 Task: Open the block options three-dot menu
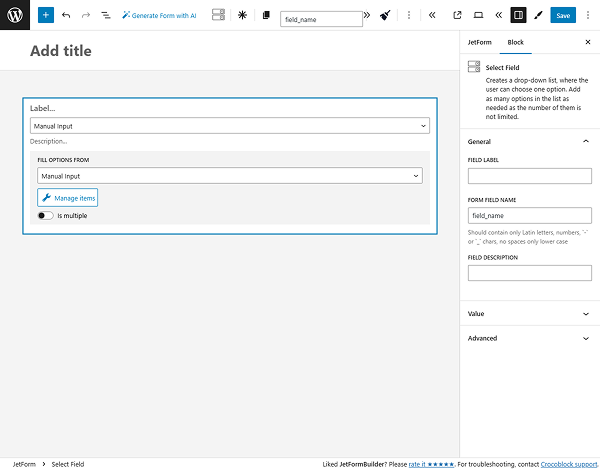click(x=409, y=15)
